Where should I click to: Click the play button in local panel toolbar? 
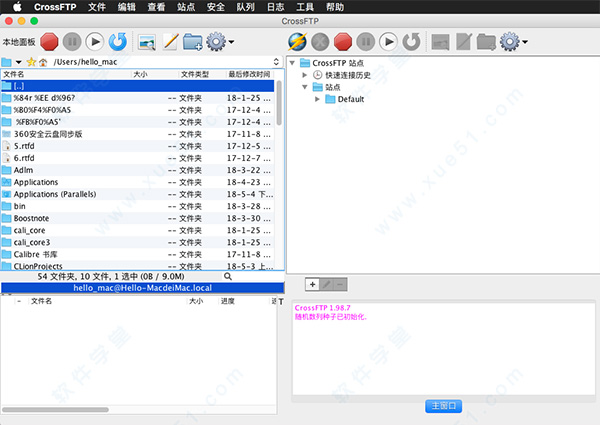click(x=95, y=42)
